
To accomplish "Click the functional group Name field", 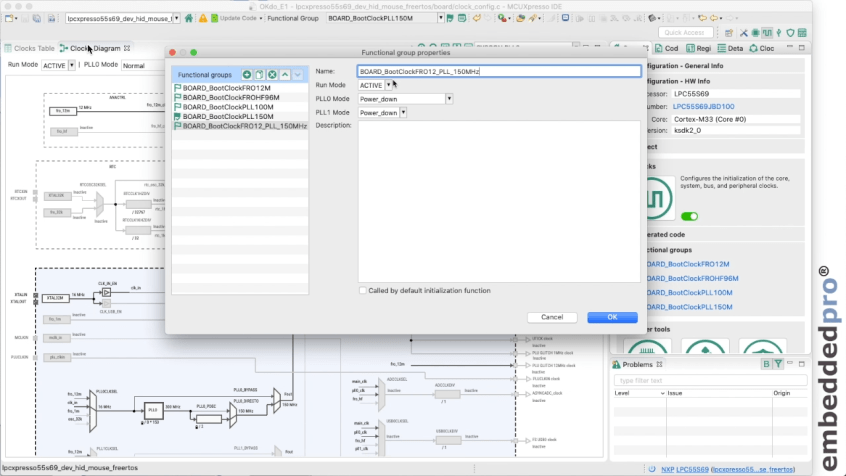I will (x=498, y=71).
